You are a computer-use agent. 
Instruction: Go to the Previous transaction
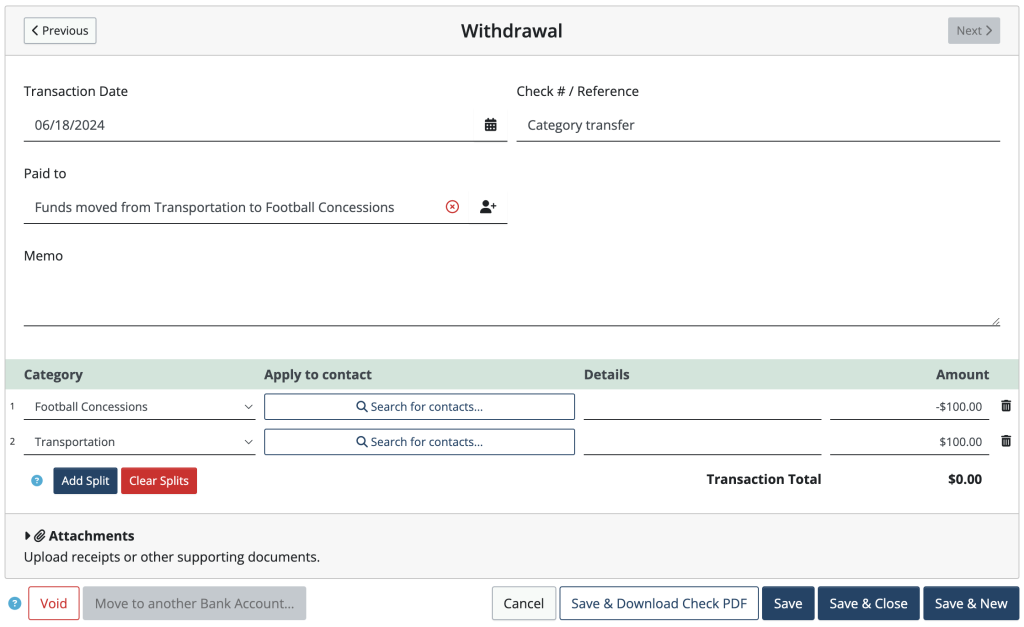[x=60, y=31]
